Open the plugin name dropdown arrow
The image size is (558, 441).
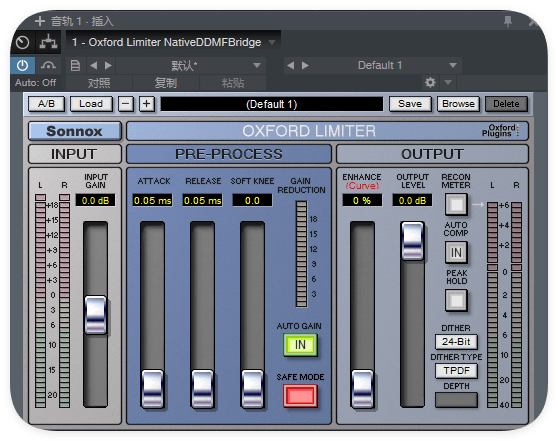(272, 42)
